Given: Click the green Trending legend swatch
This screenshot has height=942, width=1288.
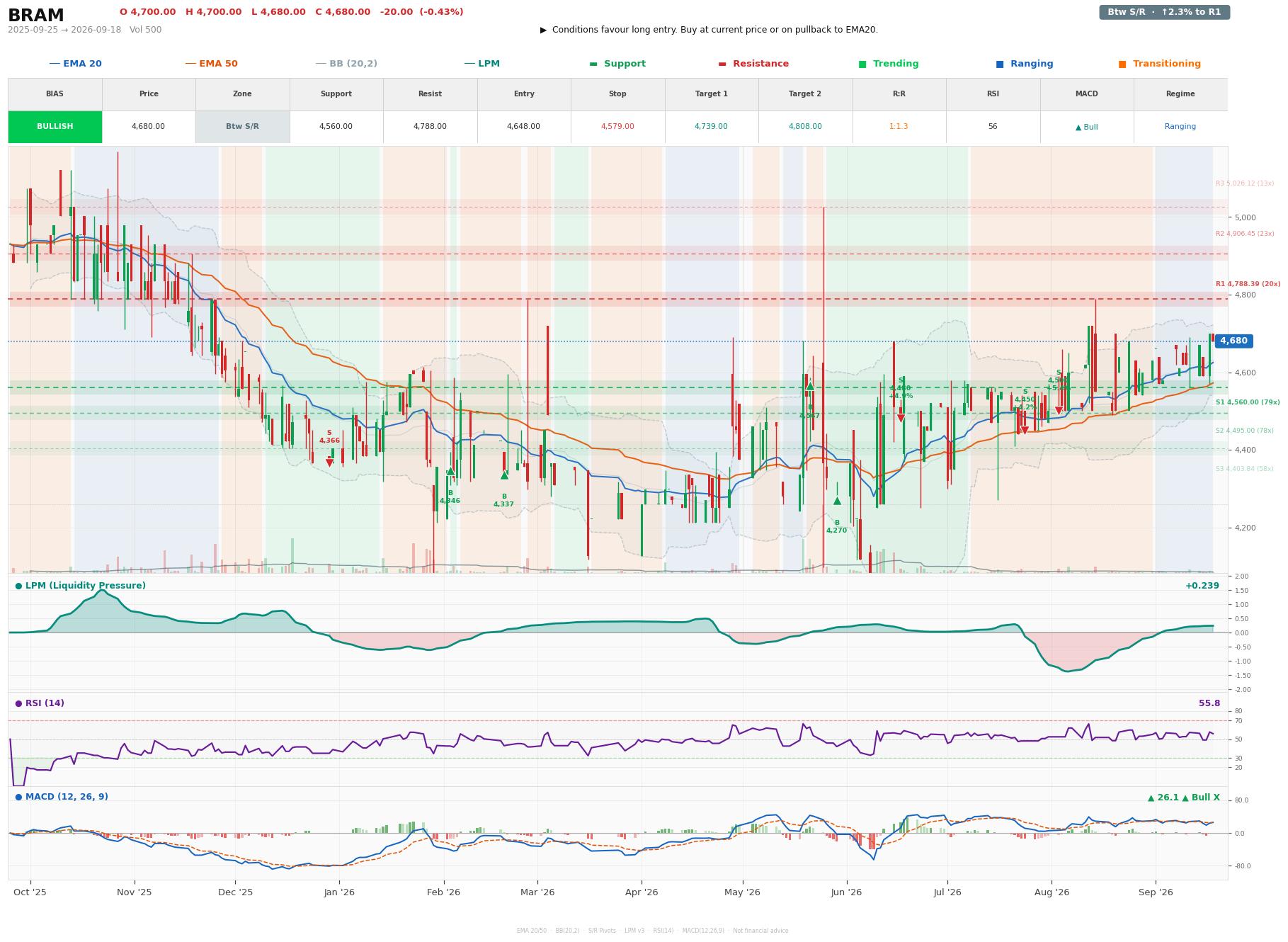Looking at the screenshot, I should click(x=862, y=64).
